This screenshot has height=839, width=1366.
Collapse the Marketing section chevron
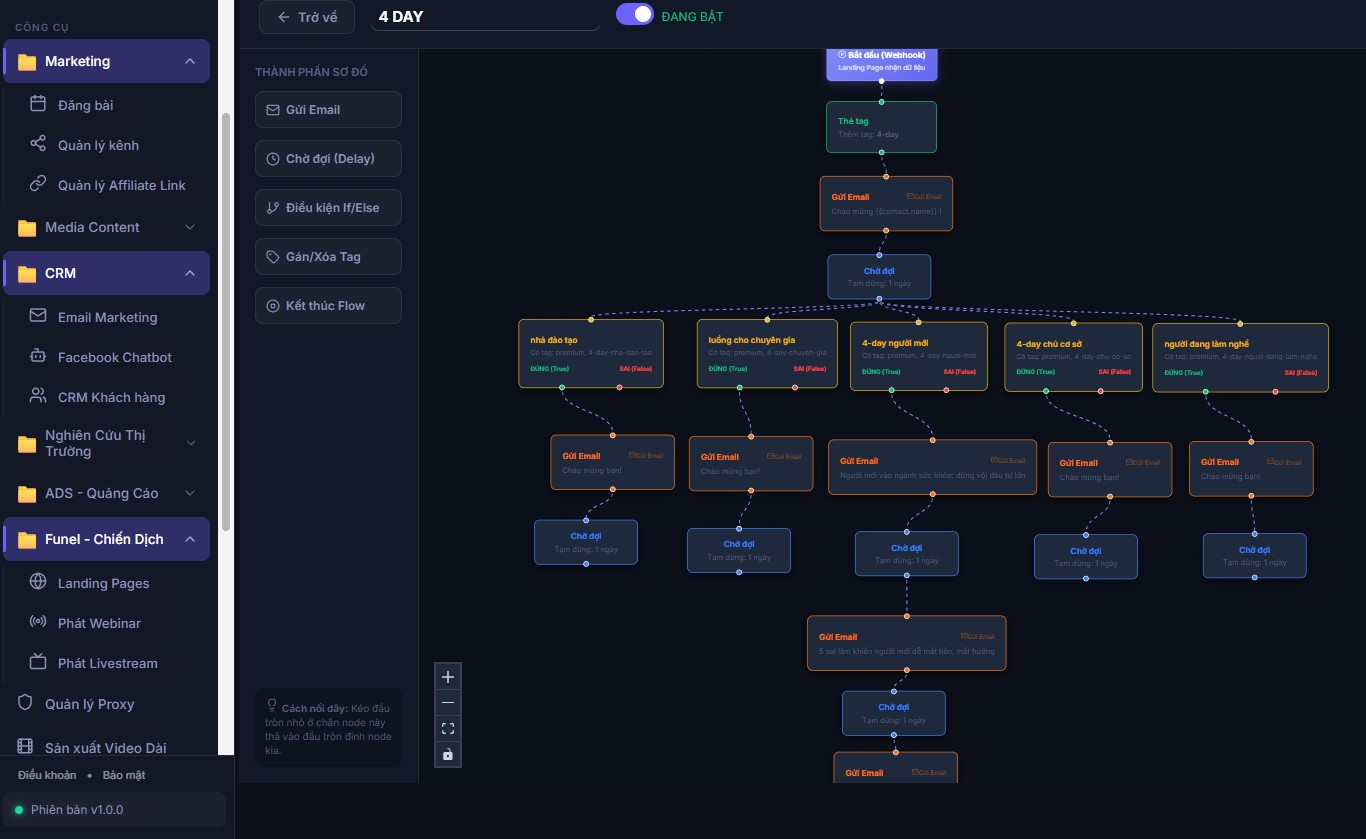click(x=190, y=62)
